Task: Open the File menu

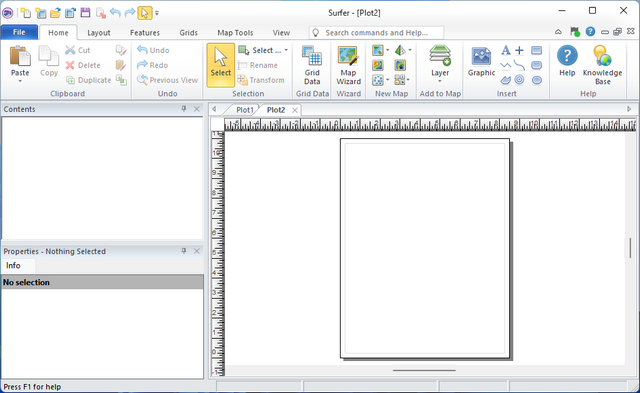Action: (19, 32)
